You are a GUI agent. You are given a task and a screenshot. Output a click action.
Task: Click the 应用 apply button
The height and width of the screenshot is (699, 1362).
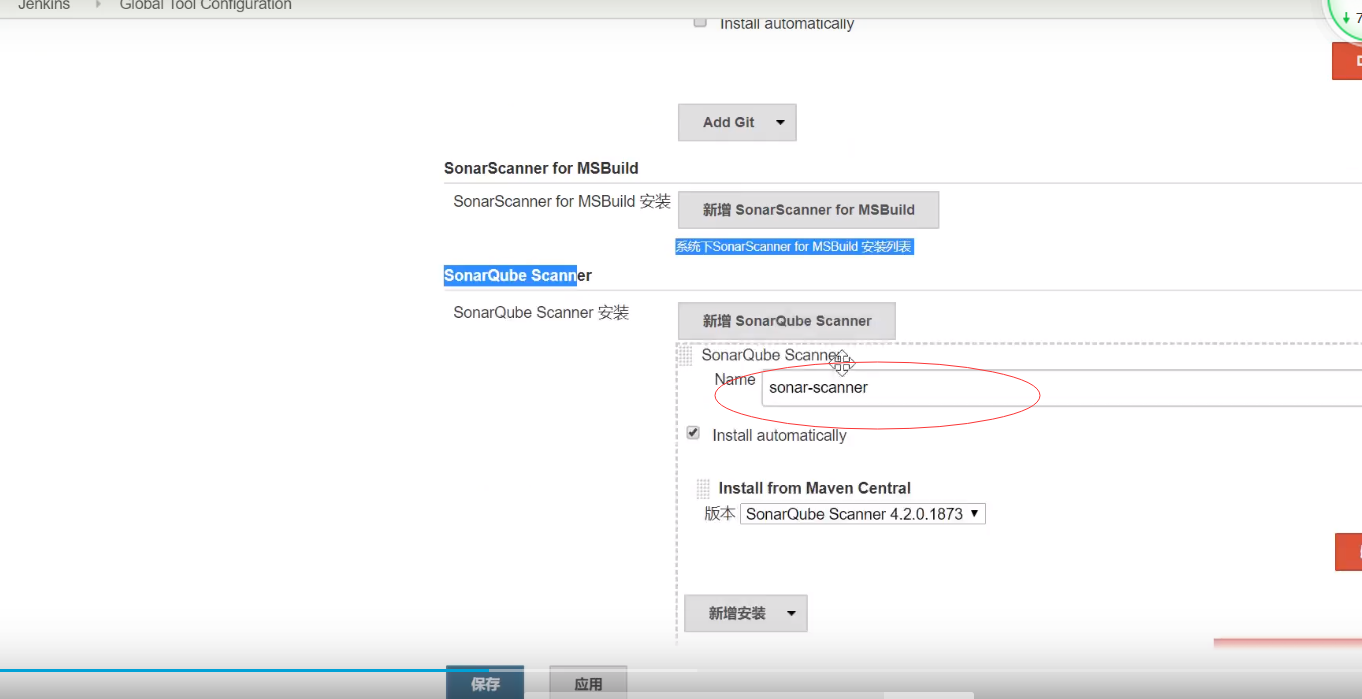point(588,684)
